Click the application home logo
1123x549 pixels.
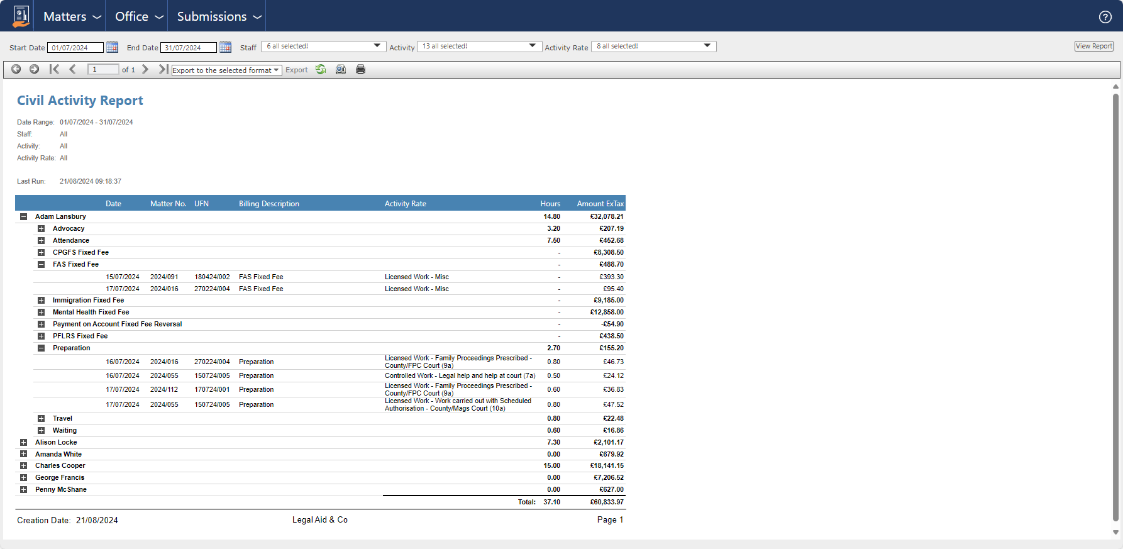(x=20, y=16)
